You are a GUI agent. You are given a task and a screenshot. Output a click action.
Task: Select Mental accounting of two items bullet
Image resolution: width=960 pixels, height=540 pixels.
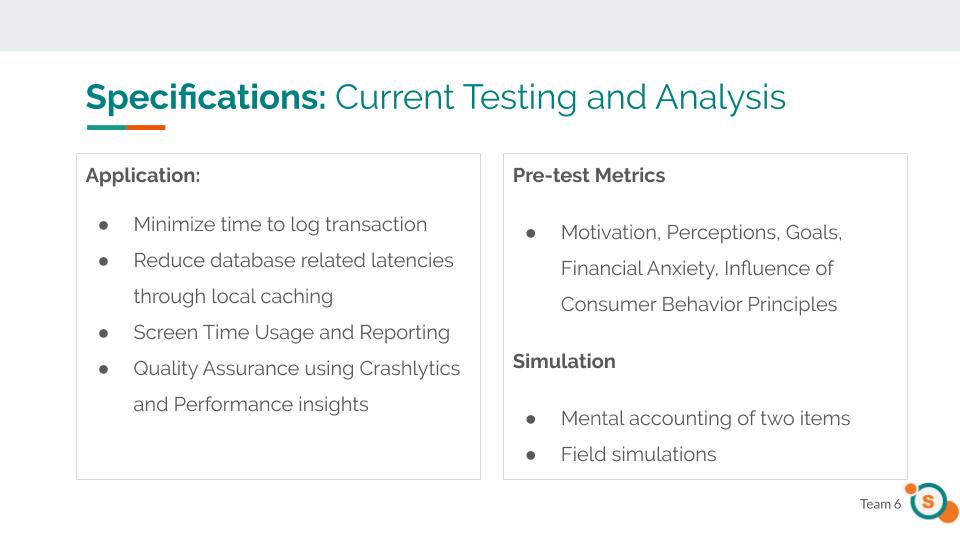[705, 418]
